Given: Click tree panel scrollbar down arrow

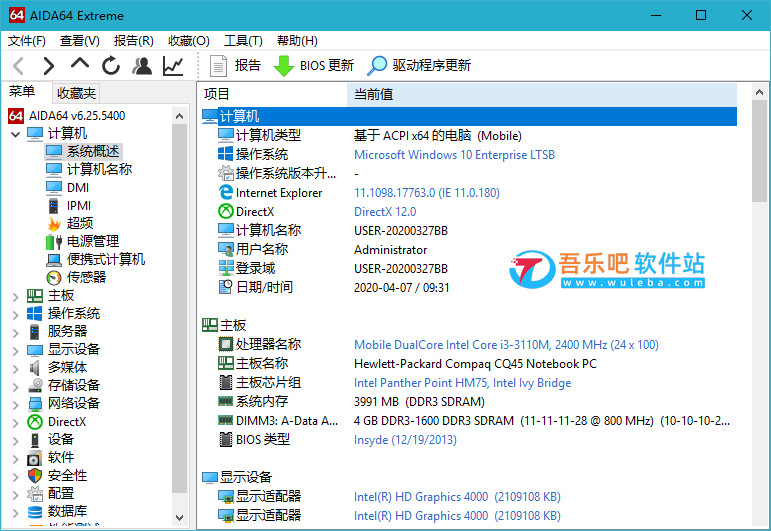Looking at the screenshot, I should (x=179, y=518).
